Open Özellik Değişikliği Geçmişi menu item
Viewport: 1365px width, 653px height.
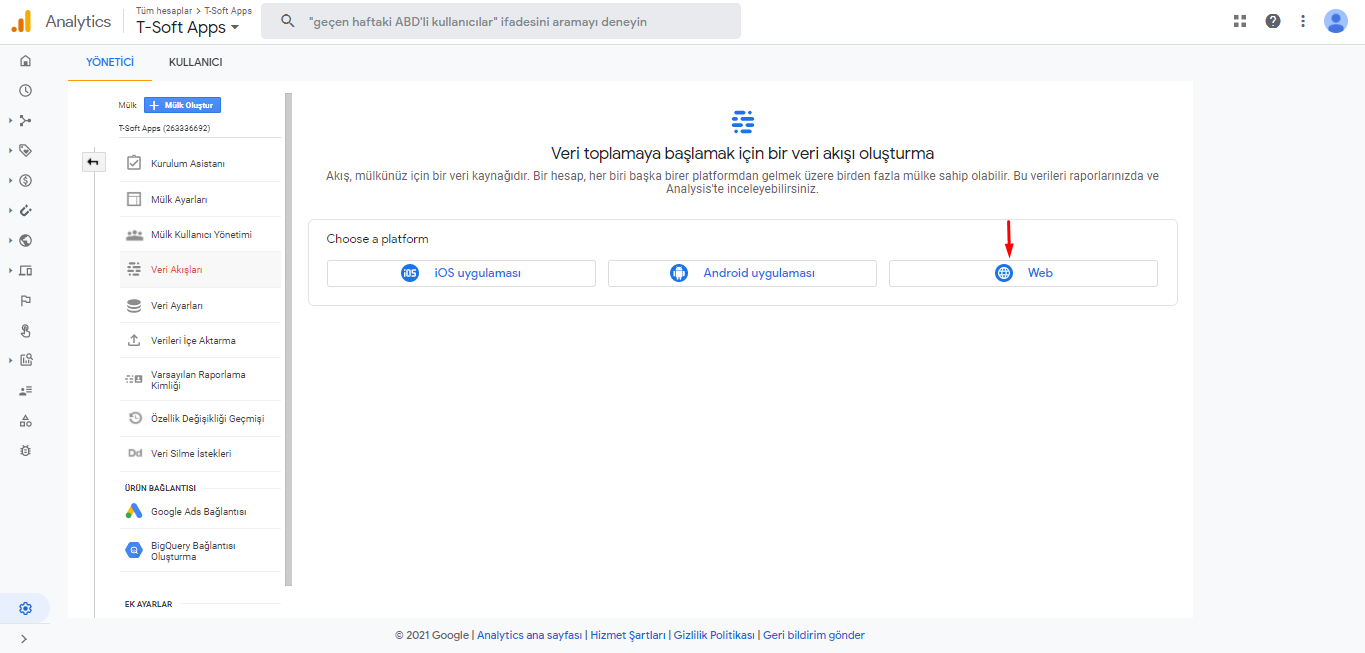point(200,418)
